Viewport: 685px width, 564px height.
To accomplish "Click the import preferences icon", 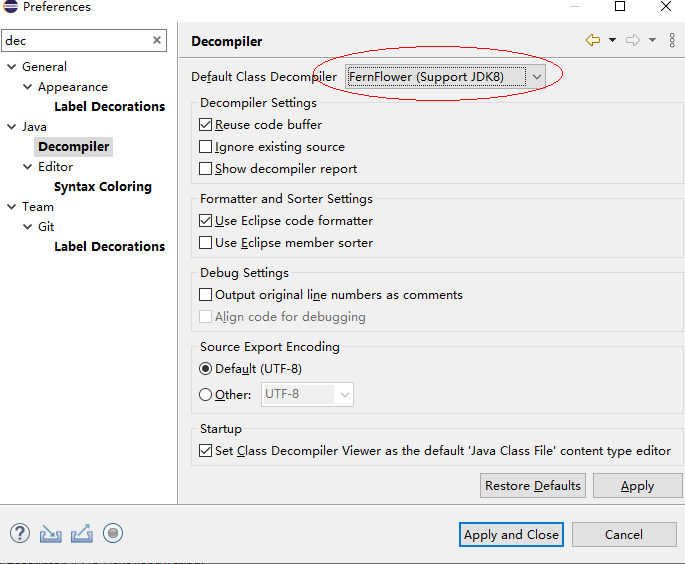I will pos(50,534).
